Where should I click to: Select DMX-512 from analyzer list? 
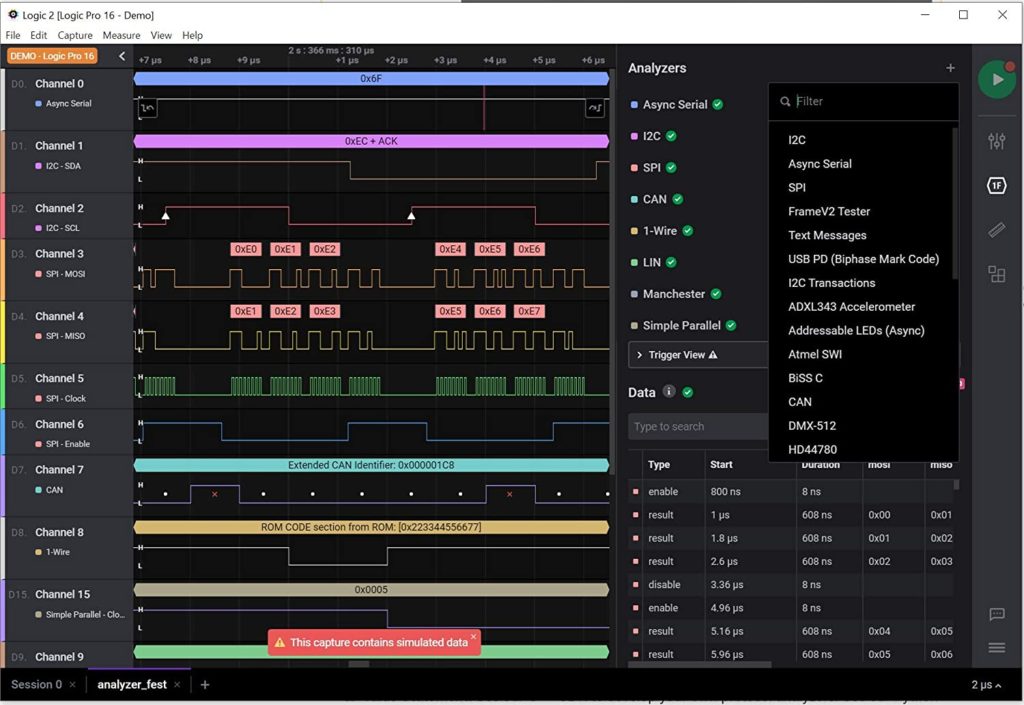(812, 426)
